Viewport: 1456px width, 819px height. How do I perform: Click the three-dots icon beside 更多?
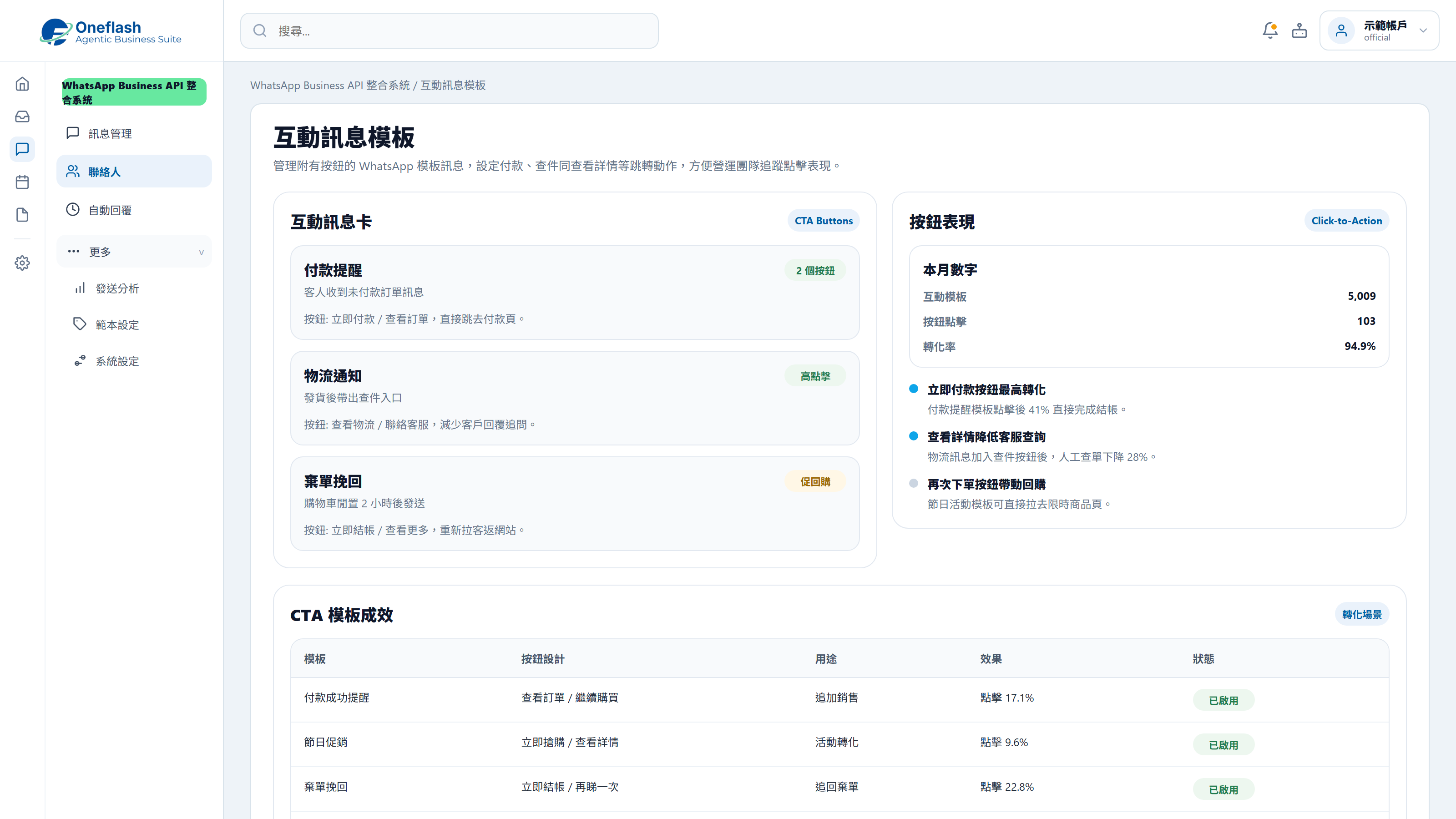73,252
